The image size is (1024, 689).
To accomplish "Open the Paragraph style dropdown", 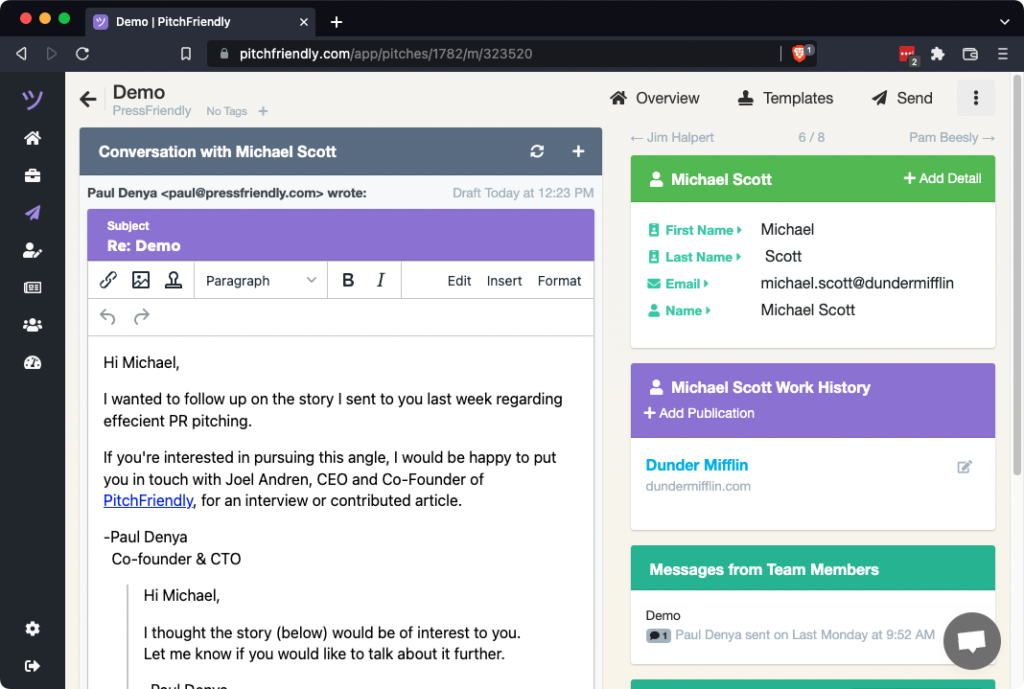I will click(260, 281).
